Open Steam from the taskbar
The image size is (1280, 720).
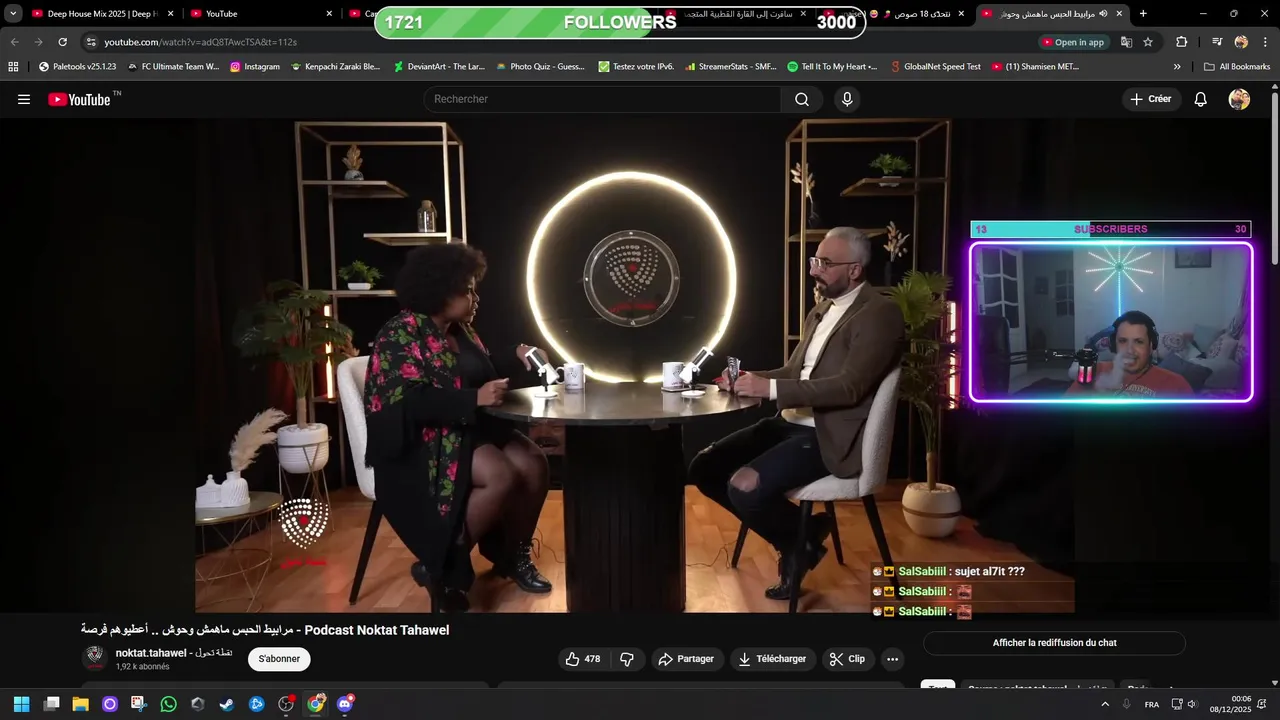pos(227,704)
